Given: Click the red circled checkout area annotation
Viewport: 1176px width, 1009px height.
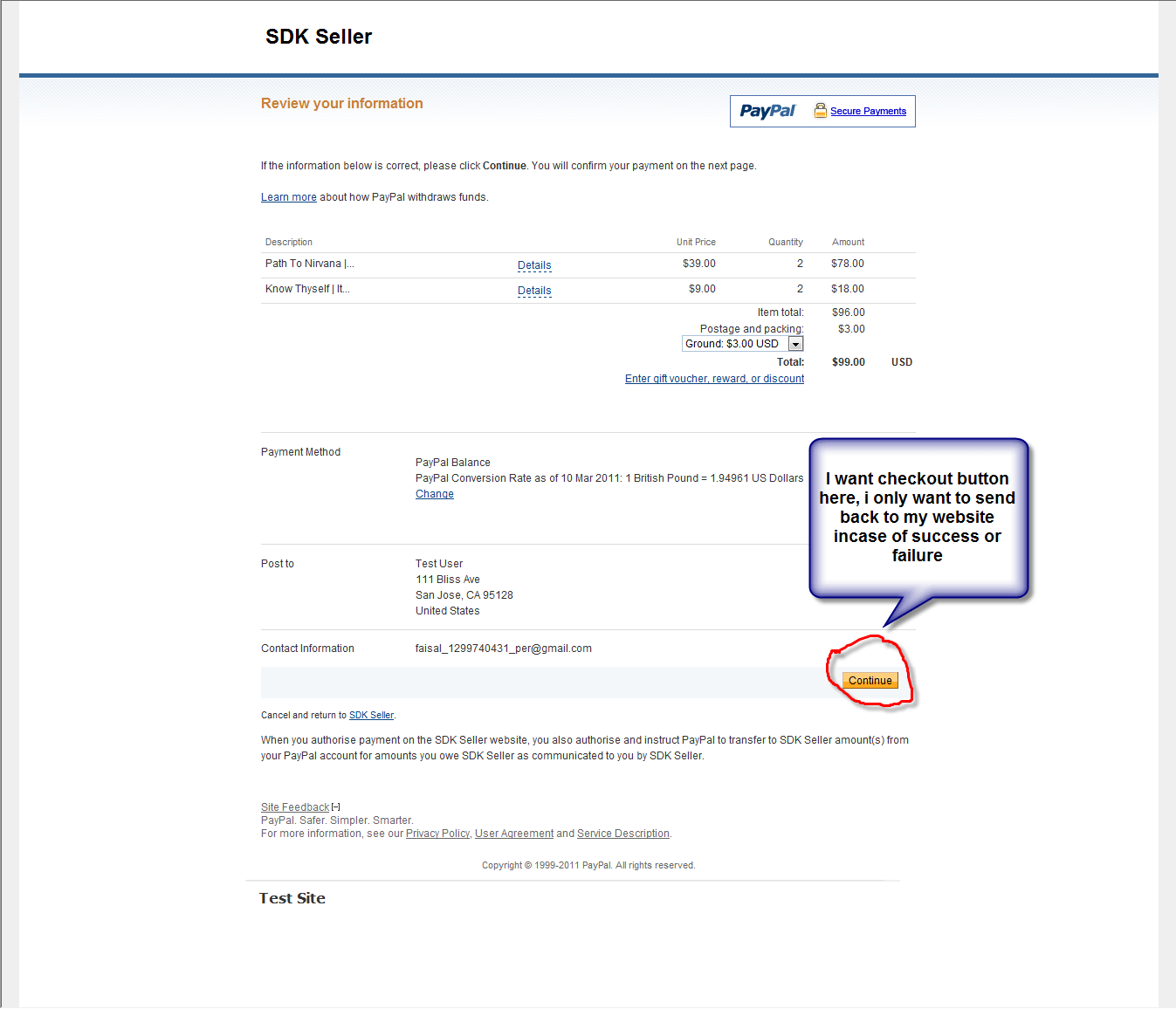Looking at the screenshot, I should (x=870, y=674).
